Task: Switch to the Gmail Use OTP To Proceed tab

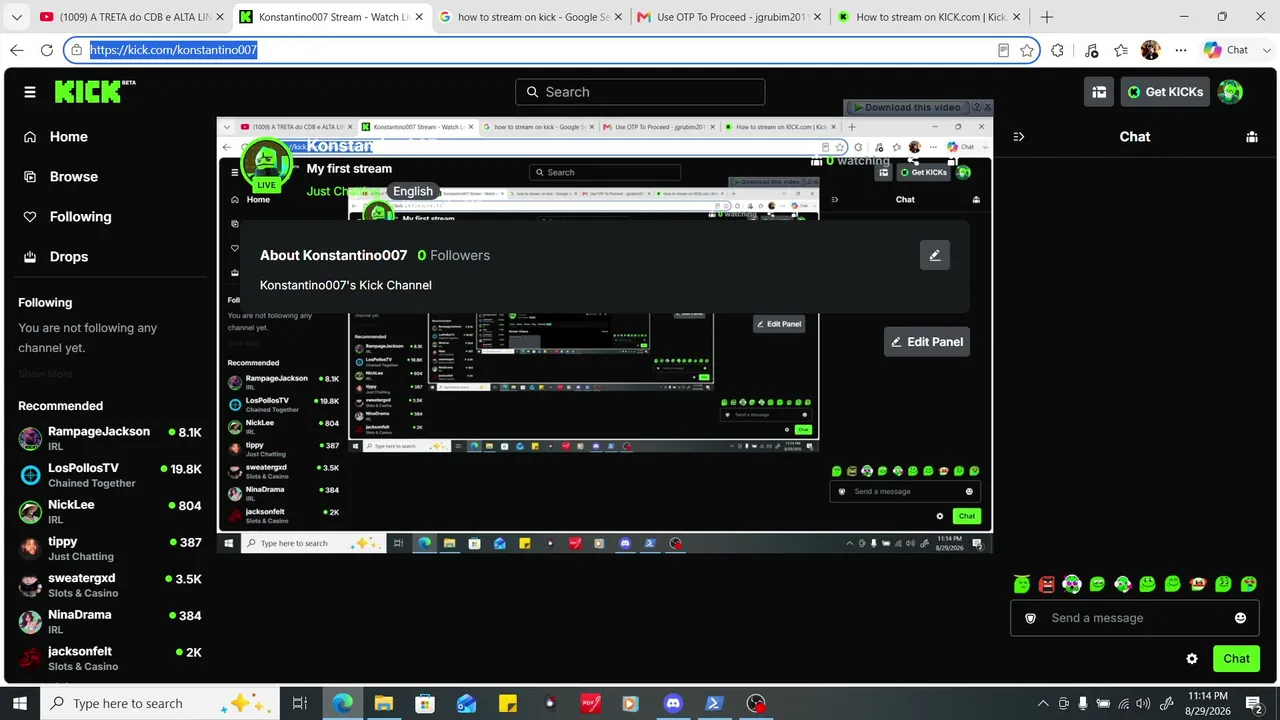Action: 730,17
